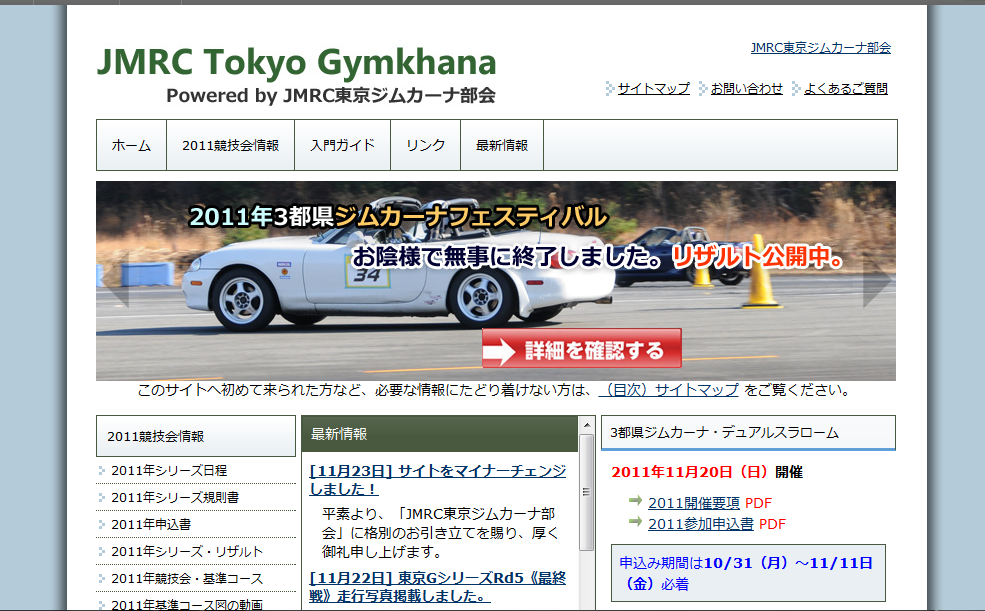Select 2011年申込書 in the sidebar
The image size is (985, 611).
(151, 524)
